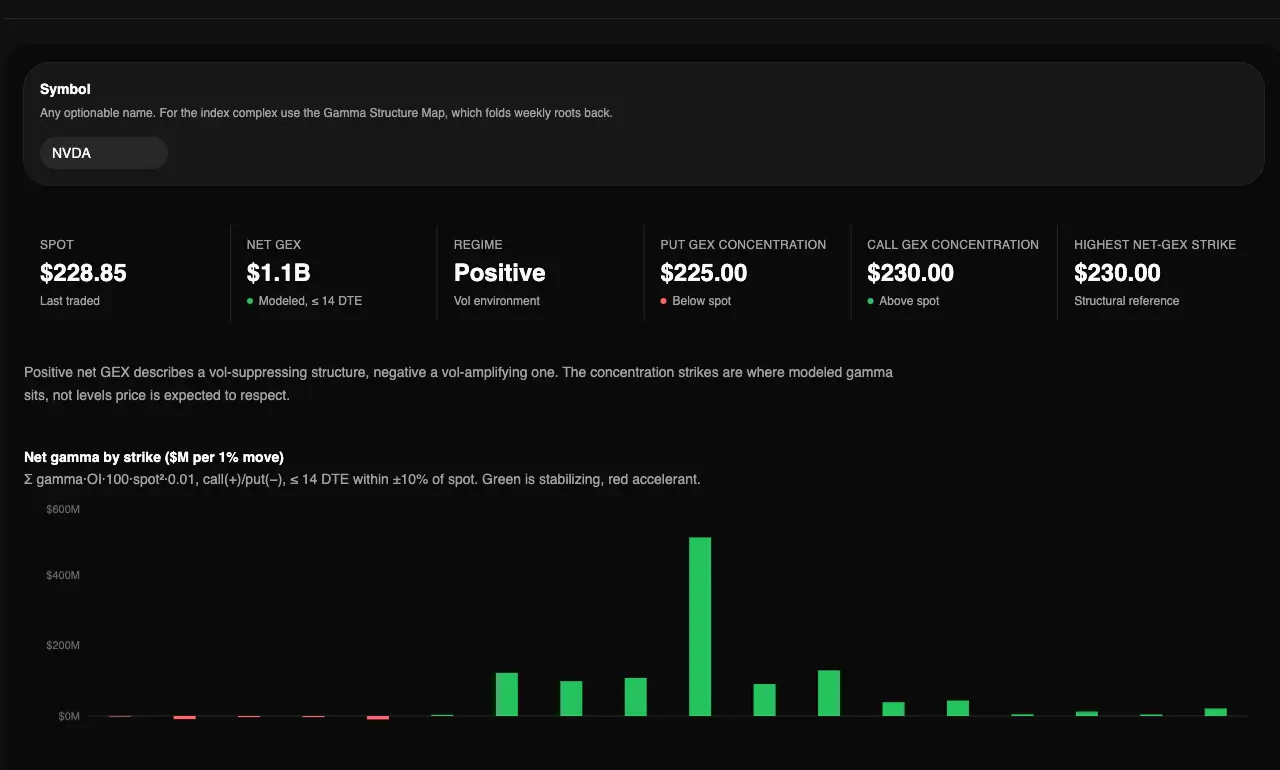
Task: Select the $225.00 put concentration value
Action: coord(704,273)
